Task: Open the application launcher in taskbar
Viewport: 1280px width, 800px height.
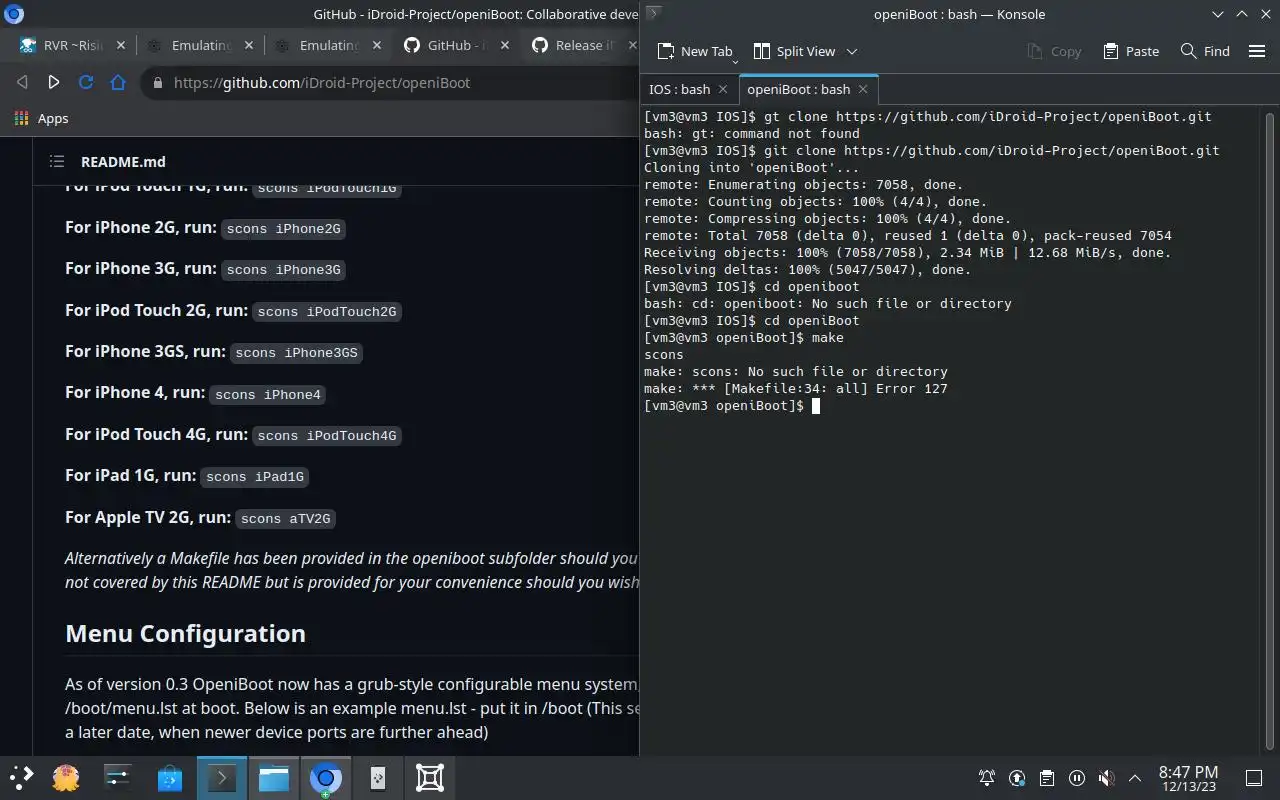Action: 21,777
